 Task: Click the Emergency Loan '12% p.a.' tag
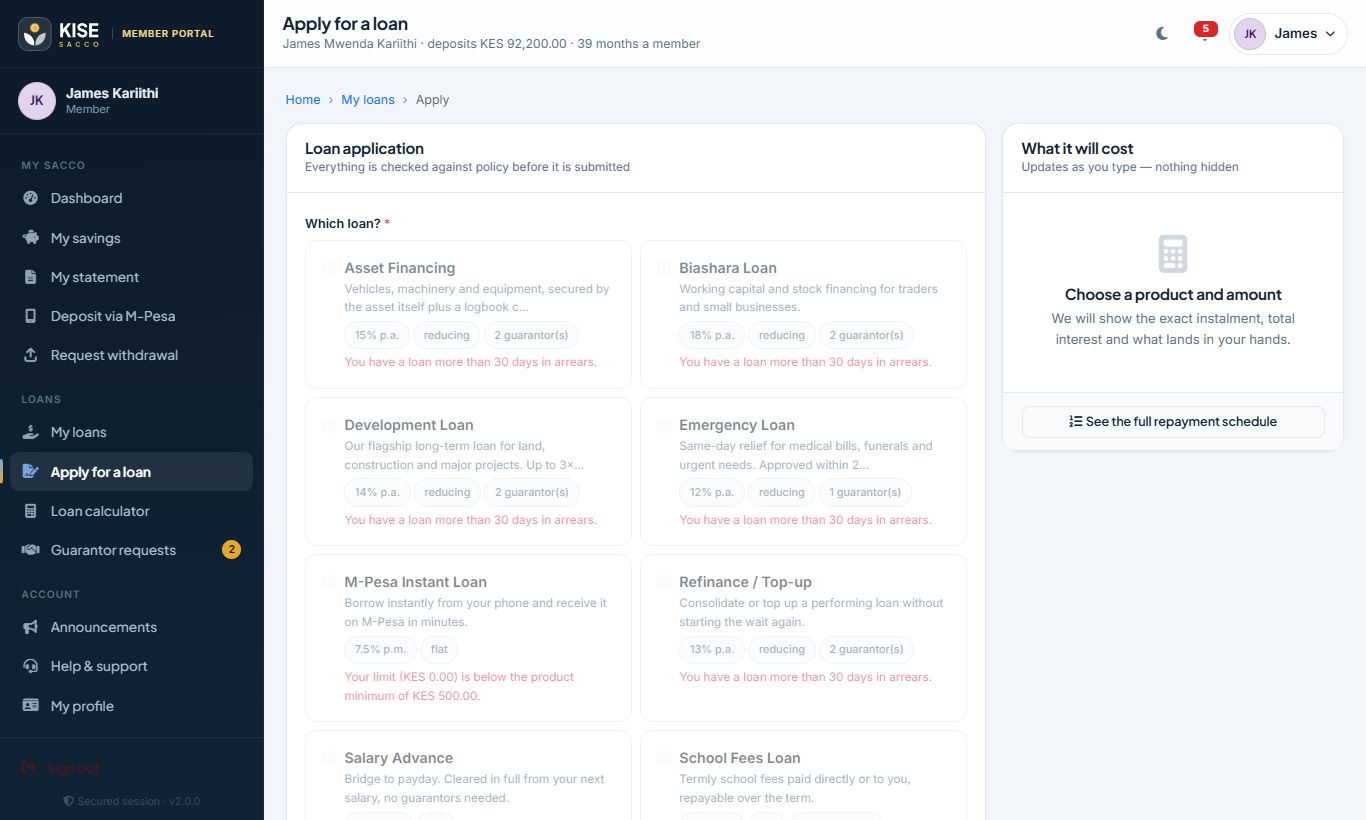(712, 492)
